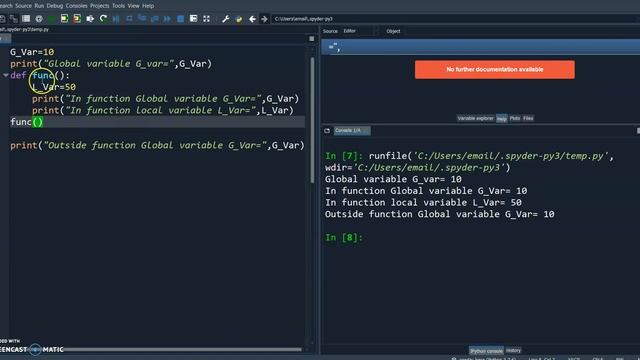640x360 pixels.
Task: Click the console tab browse icon
Action: (327, 131)
